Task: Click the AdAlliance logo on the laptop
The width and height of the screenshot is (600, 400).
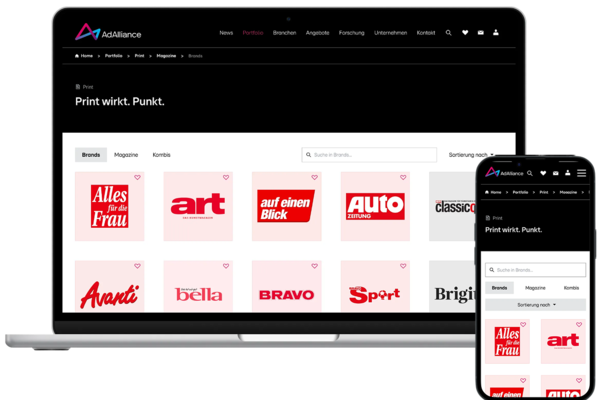Action: click(108, 32)
